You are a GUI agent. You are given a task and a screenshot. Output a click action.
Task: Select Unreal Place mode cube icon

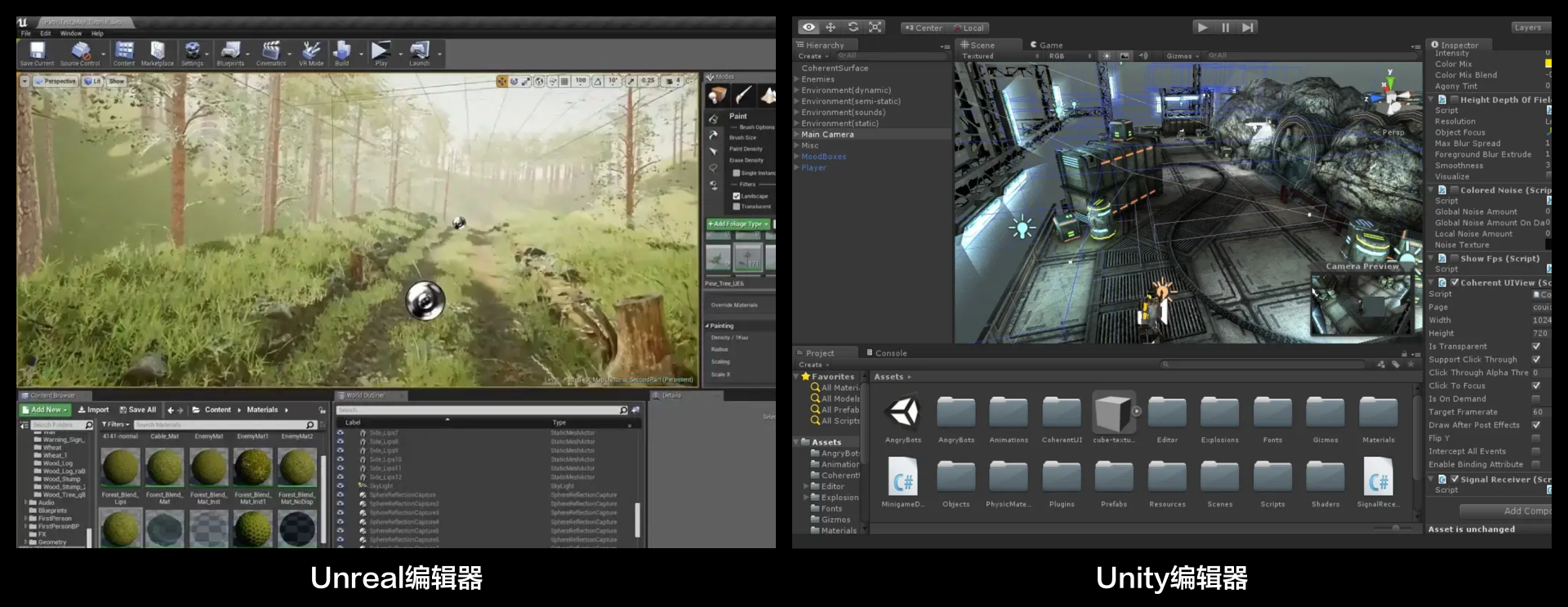717,96
